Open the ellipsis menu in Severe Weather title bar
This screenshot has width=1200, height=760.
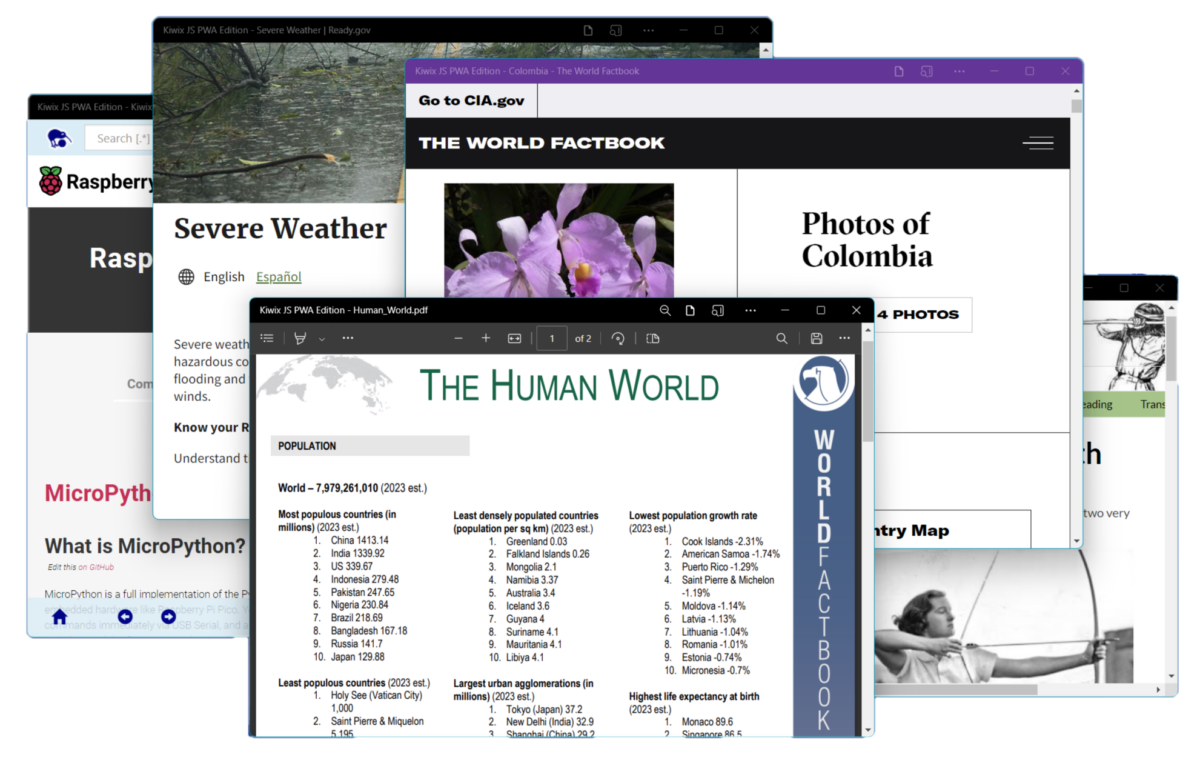click(x=650, y=30)
